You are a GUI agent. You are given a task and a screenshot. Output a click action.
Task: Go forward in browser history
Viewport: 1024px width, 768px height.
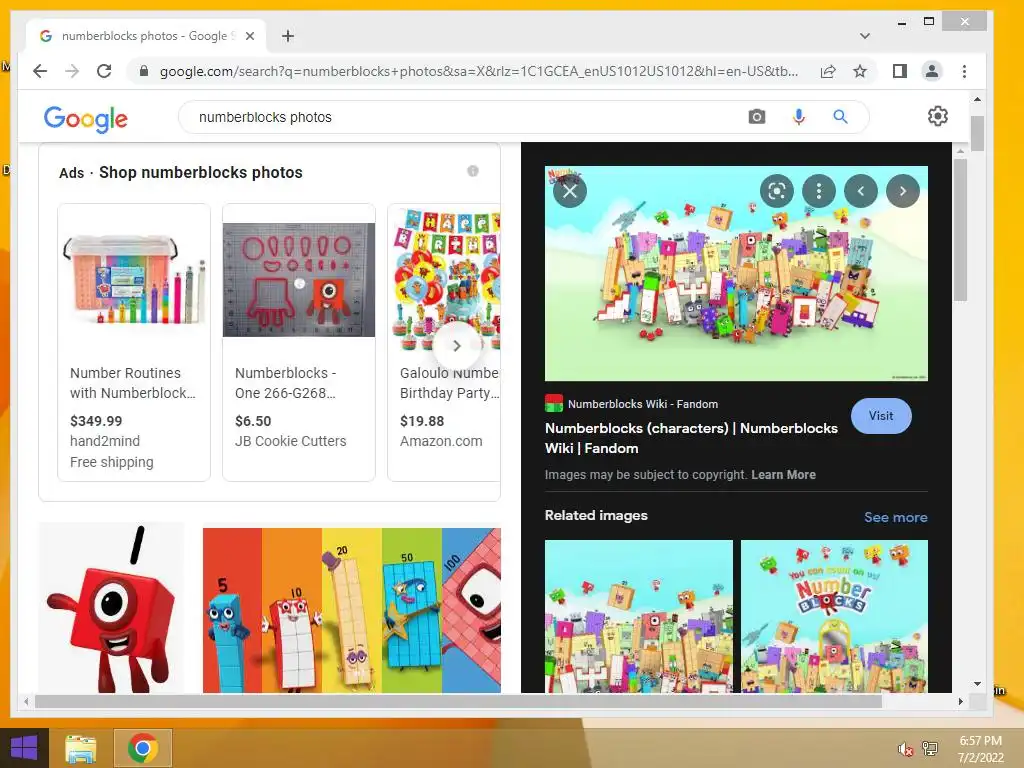coord(72,71)
